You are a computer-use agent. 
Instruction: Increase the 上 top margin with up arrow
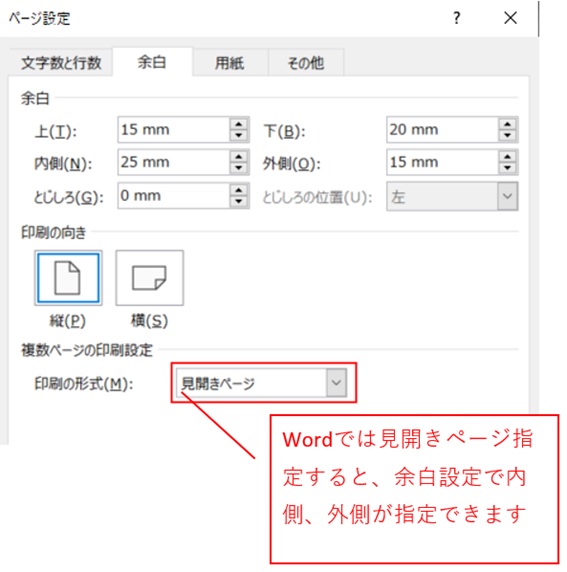239,124
